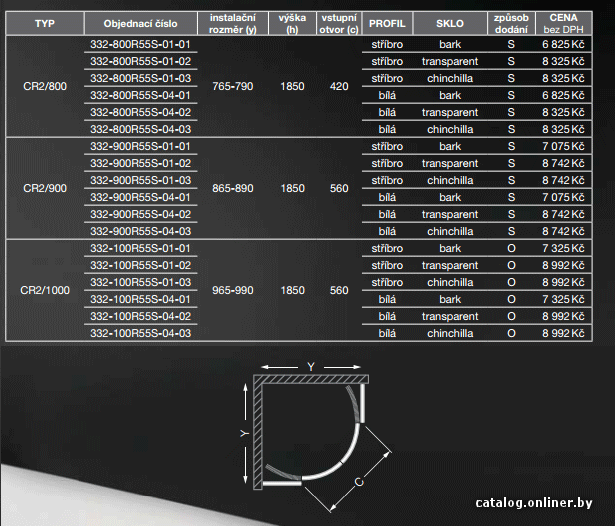The image size is (615, 526).
Task: Click the 965-990 installation dimension value
Action: click(233, 290)
